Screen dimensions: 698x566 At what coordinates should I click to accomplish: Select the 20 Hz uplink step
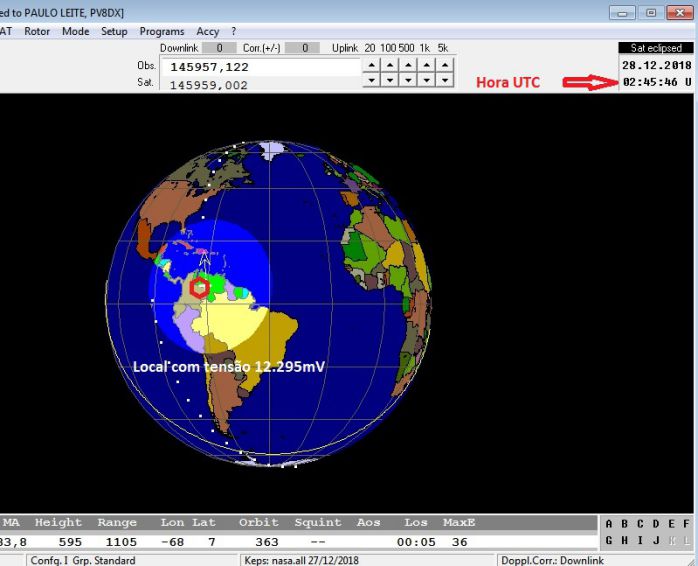pyautogui.click(x=370, y=48)
